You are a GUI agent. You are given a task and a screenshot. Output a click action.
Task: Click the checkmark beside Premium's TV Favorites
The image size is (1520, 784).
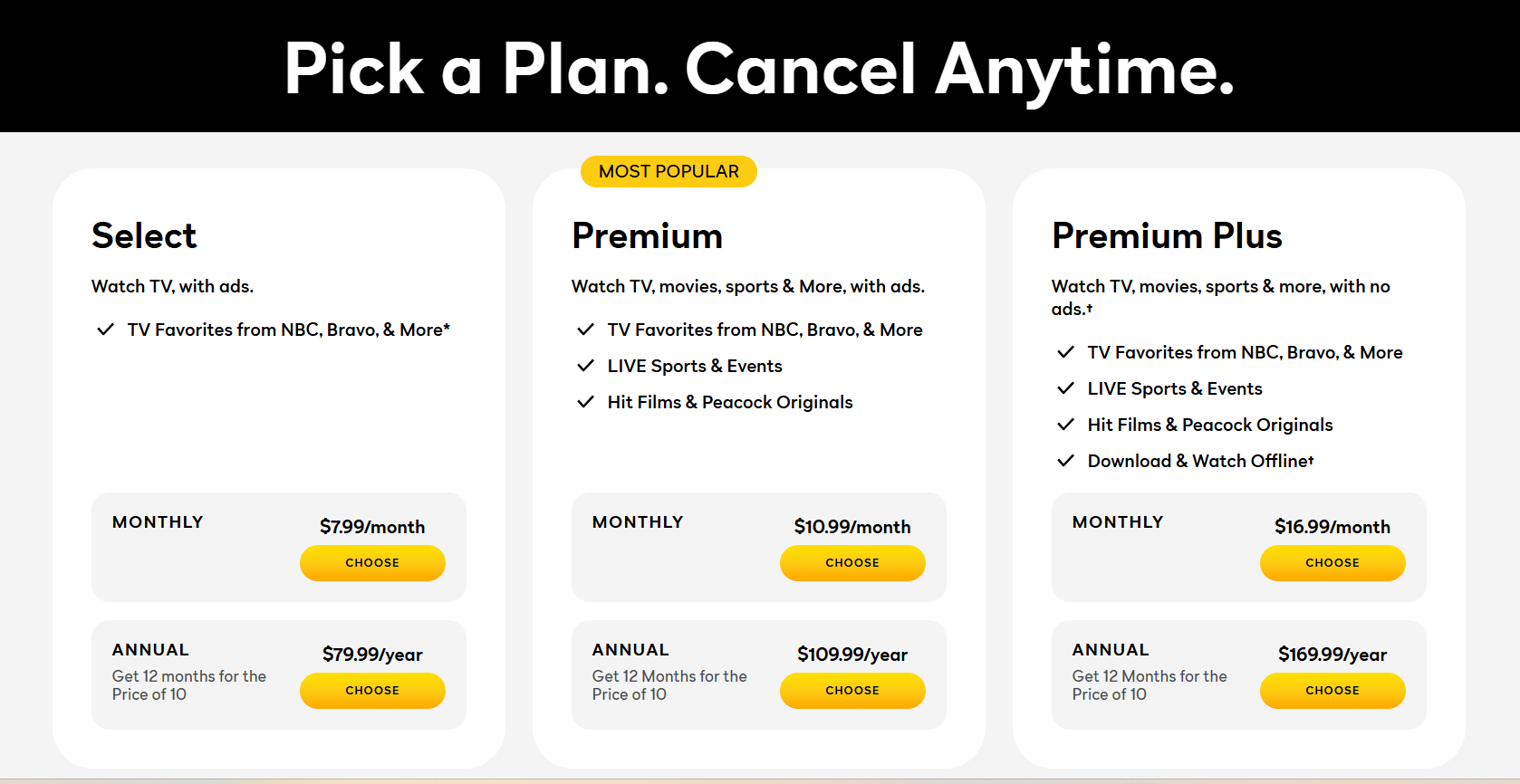coord(585,330)
